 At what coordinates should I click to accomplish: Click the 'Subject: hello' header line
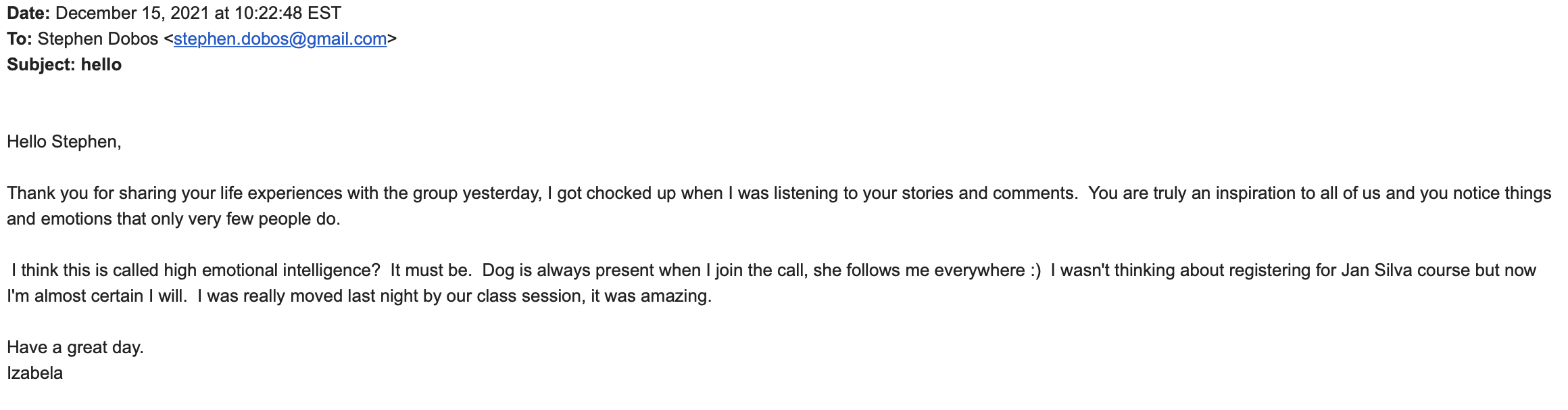(x=64, y=64)
